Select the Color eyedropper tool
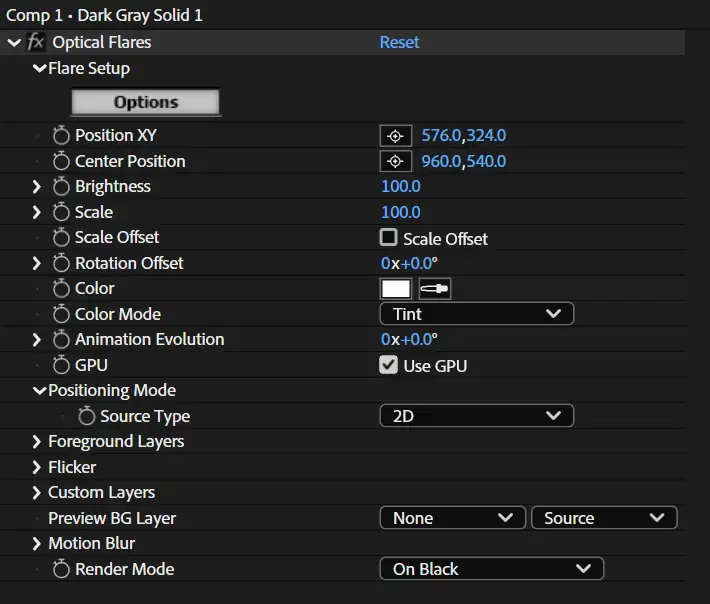Viewport: 710px width, 604px height. 435,289
